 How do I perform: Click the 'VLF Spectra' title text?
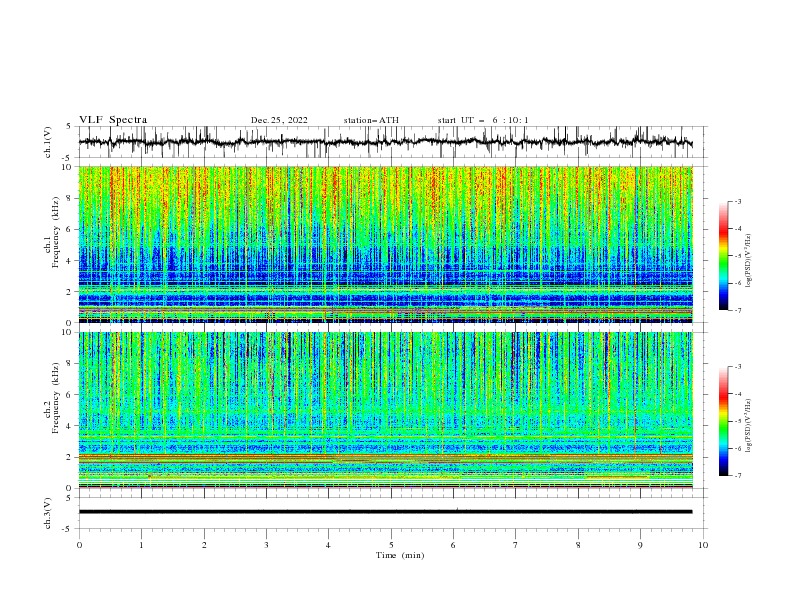113,120
